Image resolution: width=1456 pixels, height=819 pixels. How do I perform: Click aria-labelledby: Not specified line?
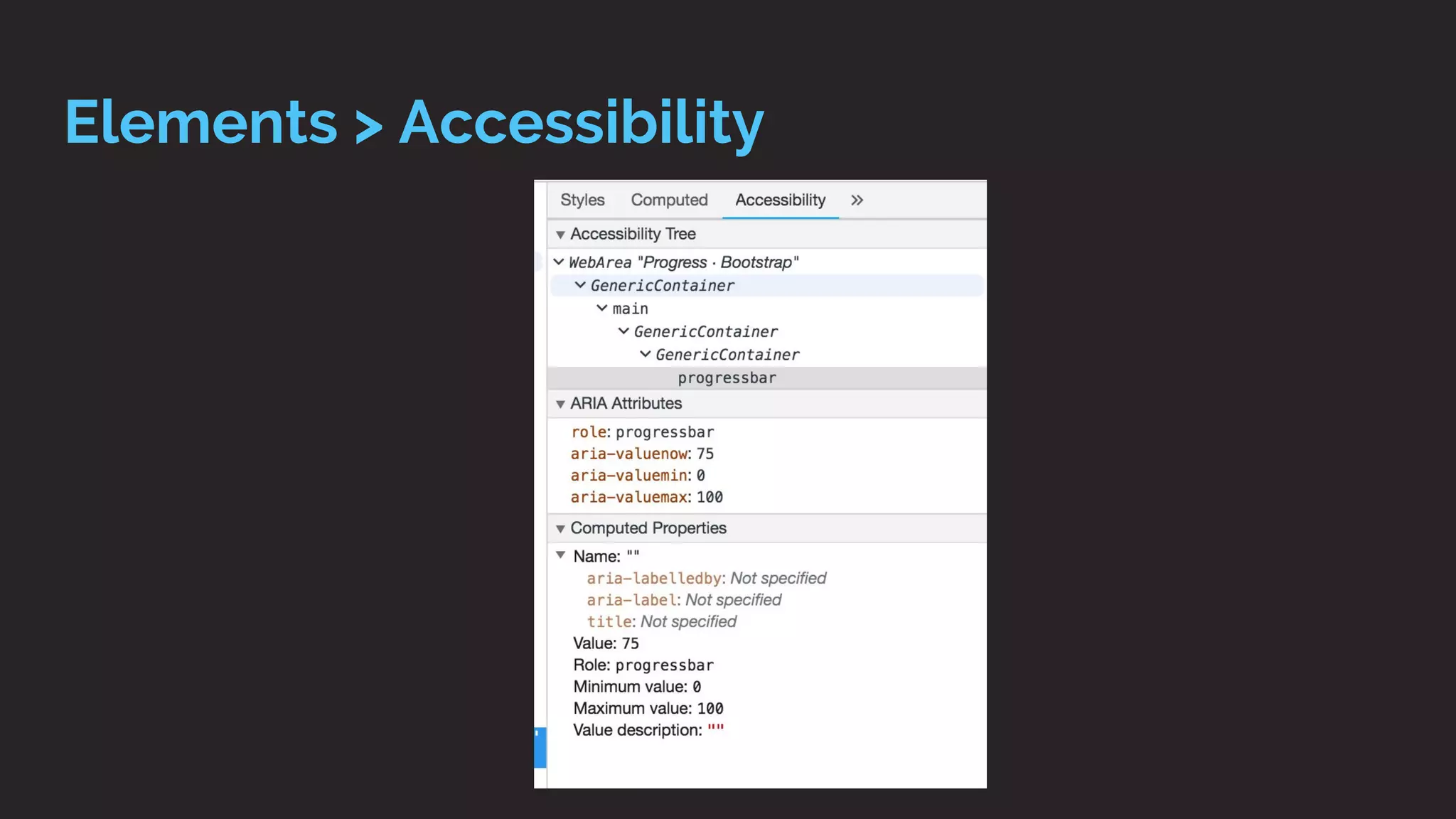(707, 578)
